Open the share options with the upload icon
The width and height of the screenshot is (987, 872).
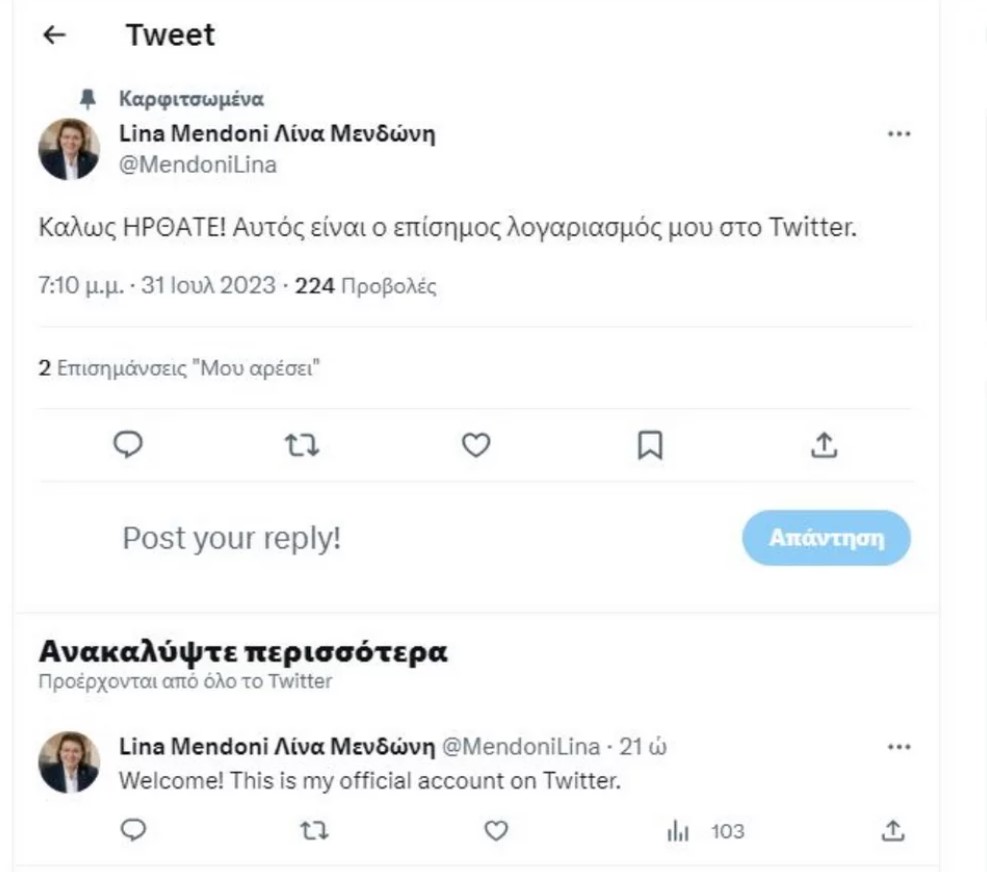(824, 445)
